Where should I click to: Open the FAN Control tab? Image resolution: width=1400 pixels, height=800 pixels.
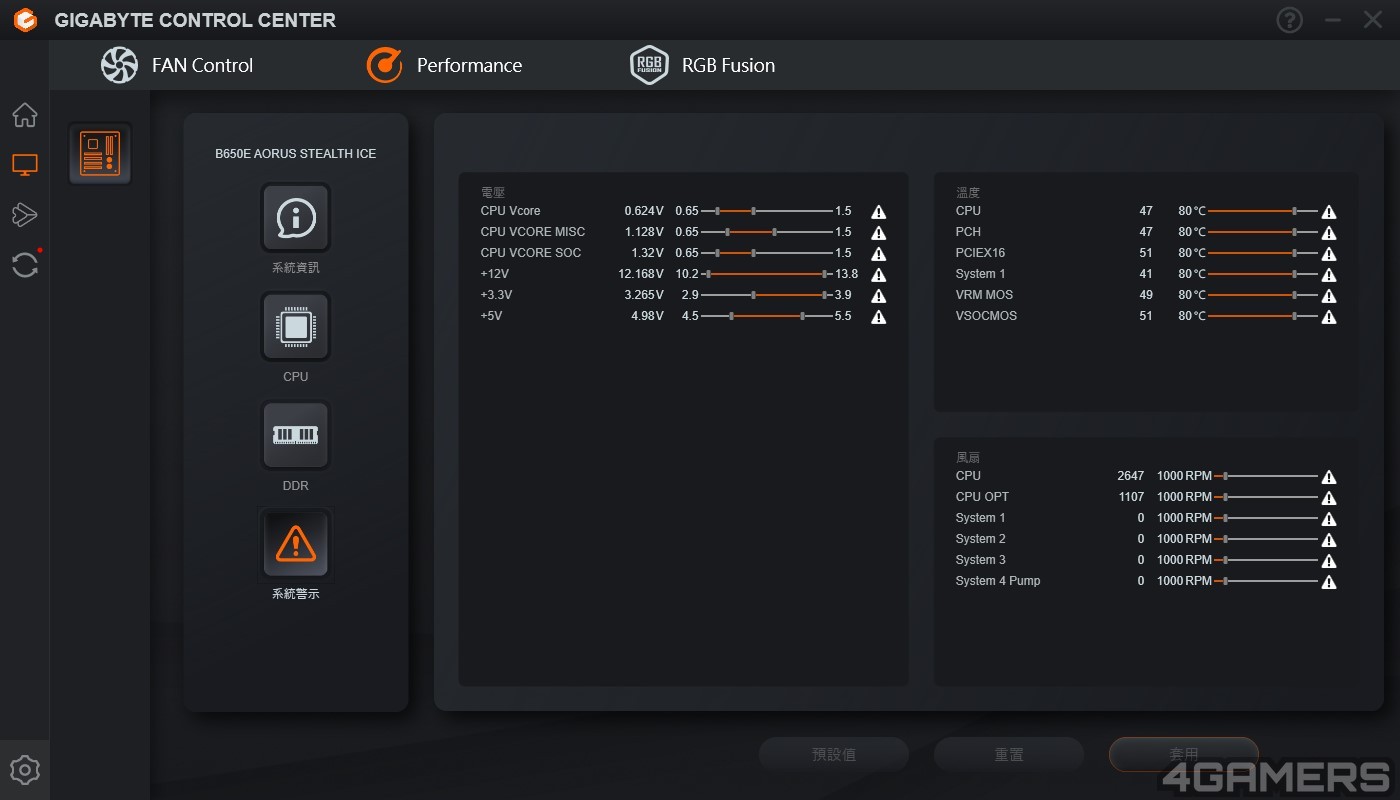(x=177, y=65)
